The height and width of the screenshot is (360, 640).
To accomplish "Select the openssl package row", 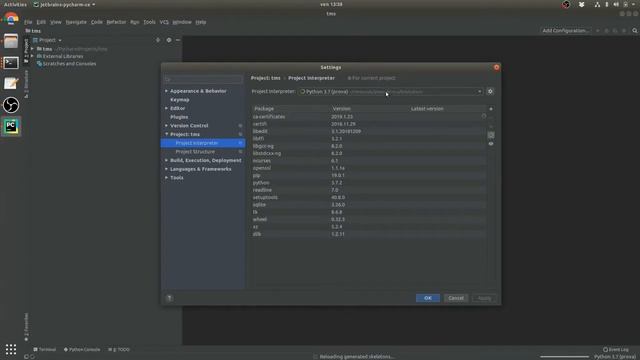I will pos(369,168).
